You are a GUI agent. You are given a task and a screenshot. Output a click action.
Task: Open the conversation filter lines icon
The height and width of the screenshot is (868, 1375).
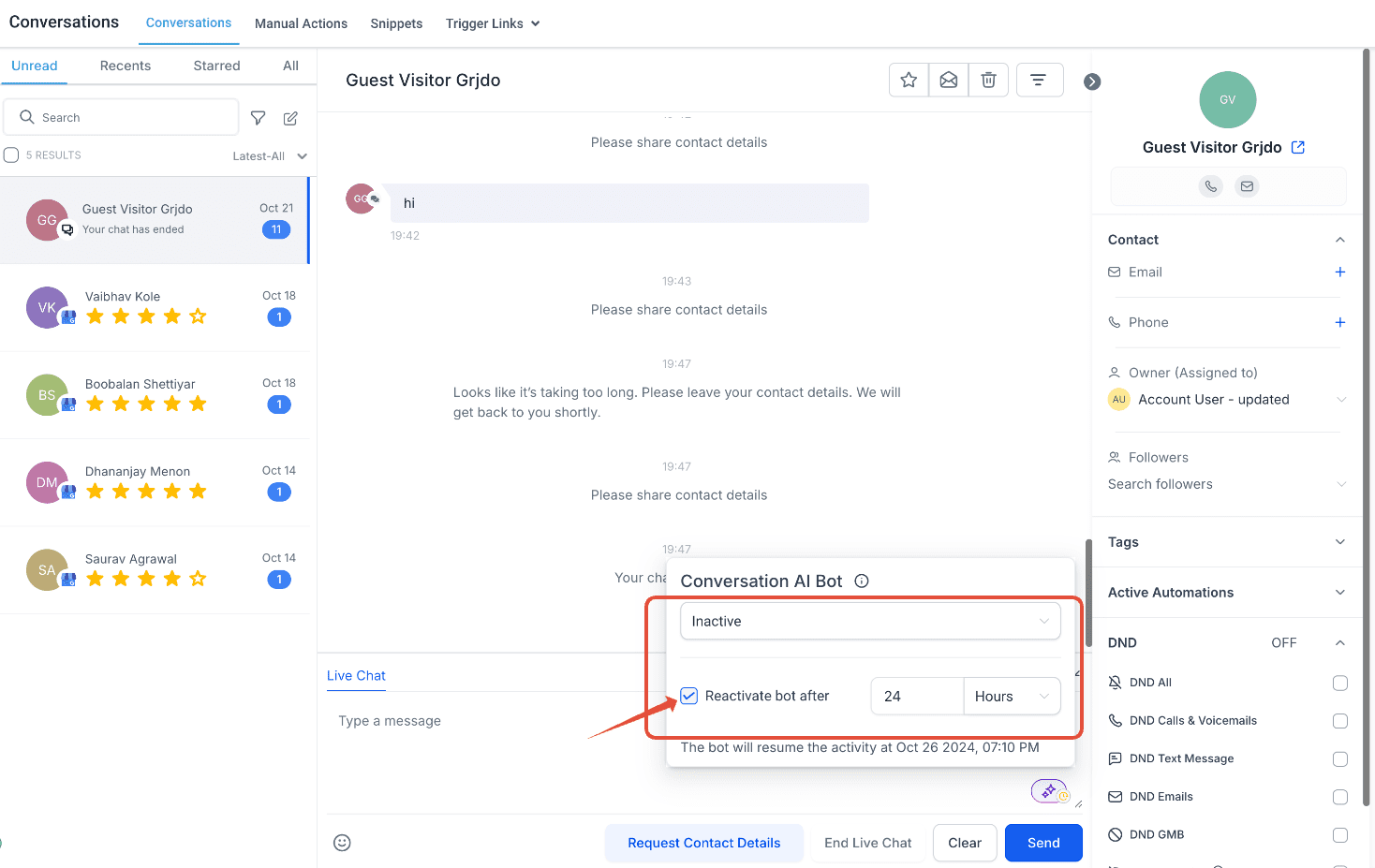point(1038,81)
